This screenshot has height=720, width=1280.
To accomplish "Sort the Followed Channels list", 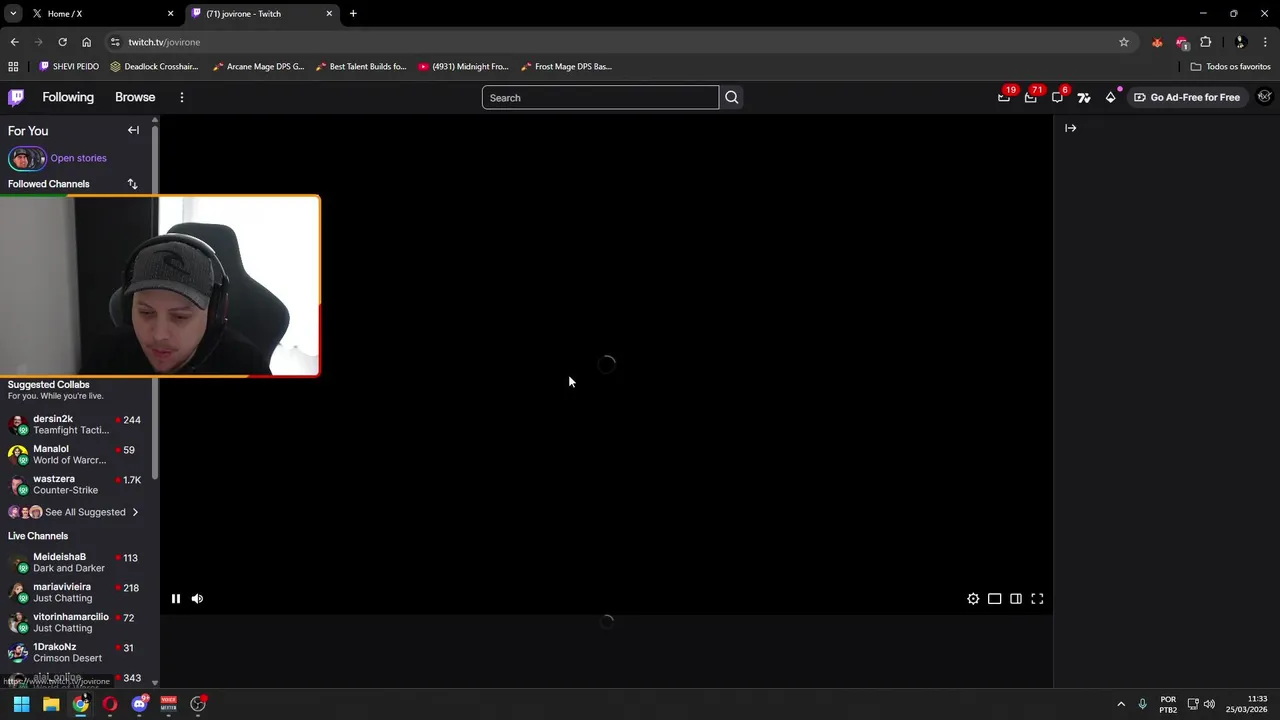I will pyautogui.click(x=132, y=184).
